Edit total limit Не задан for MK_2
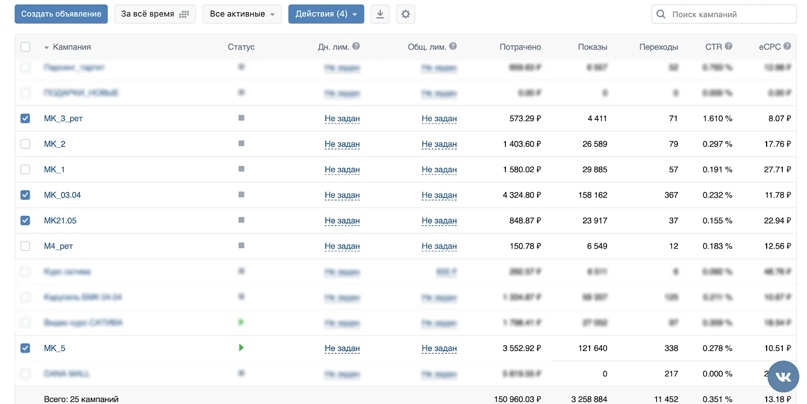 tap(439, 144)
